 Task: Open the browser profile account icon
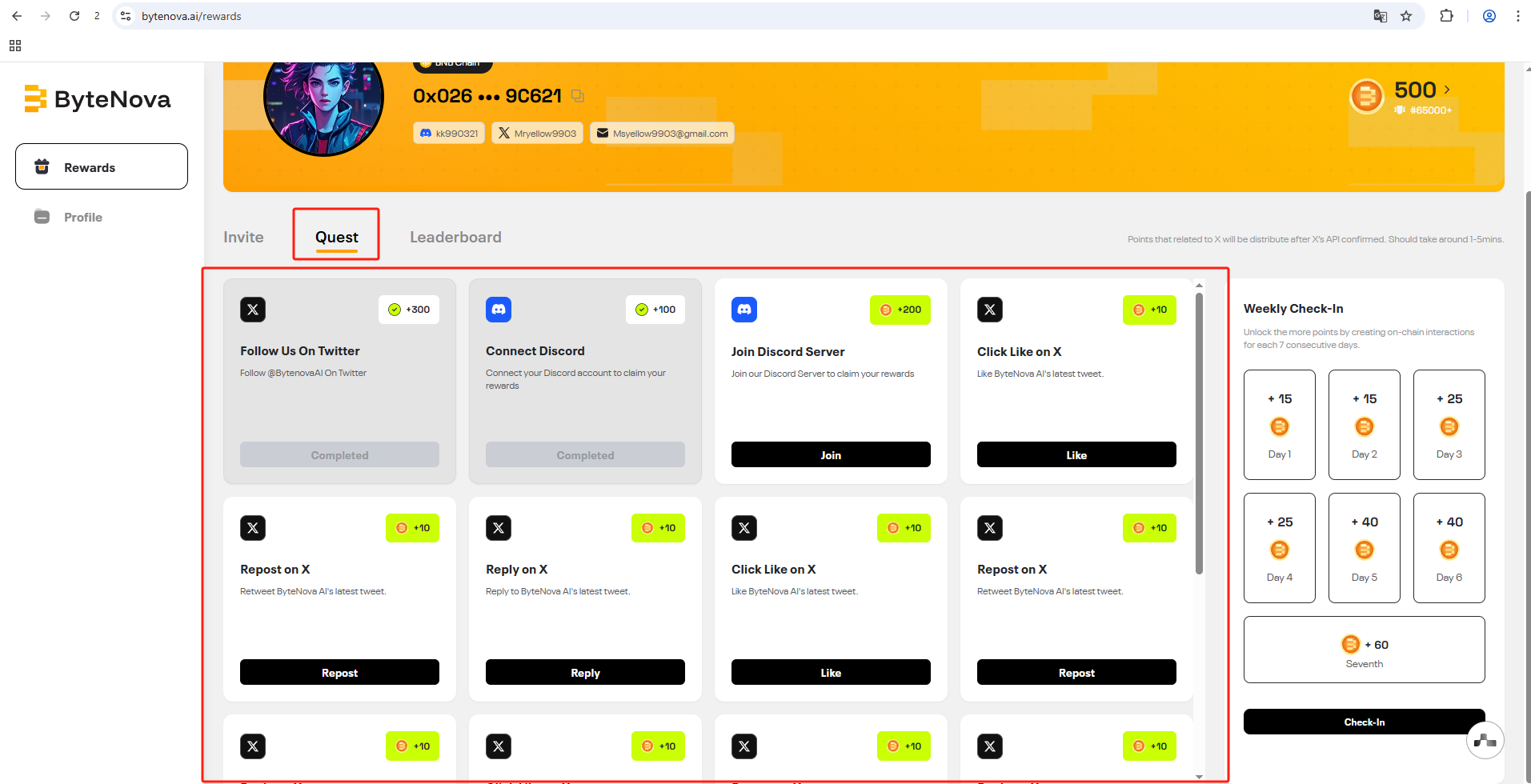(x=1489, y=16)
